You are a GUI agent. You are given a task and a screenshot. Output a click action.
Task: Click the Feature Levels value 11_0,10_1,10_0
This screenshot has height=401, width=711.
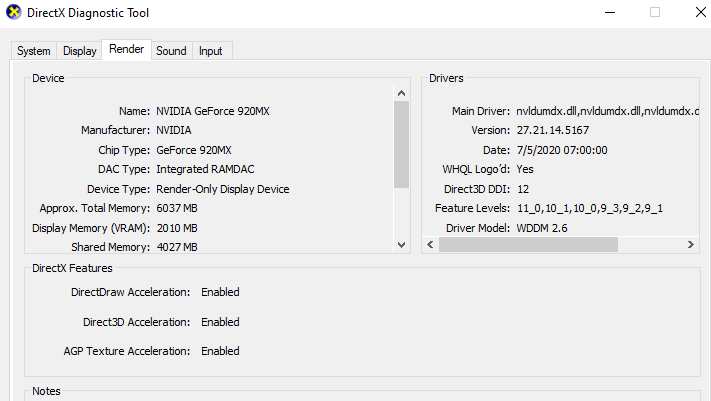[589, 208]
